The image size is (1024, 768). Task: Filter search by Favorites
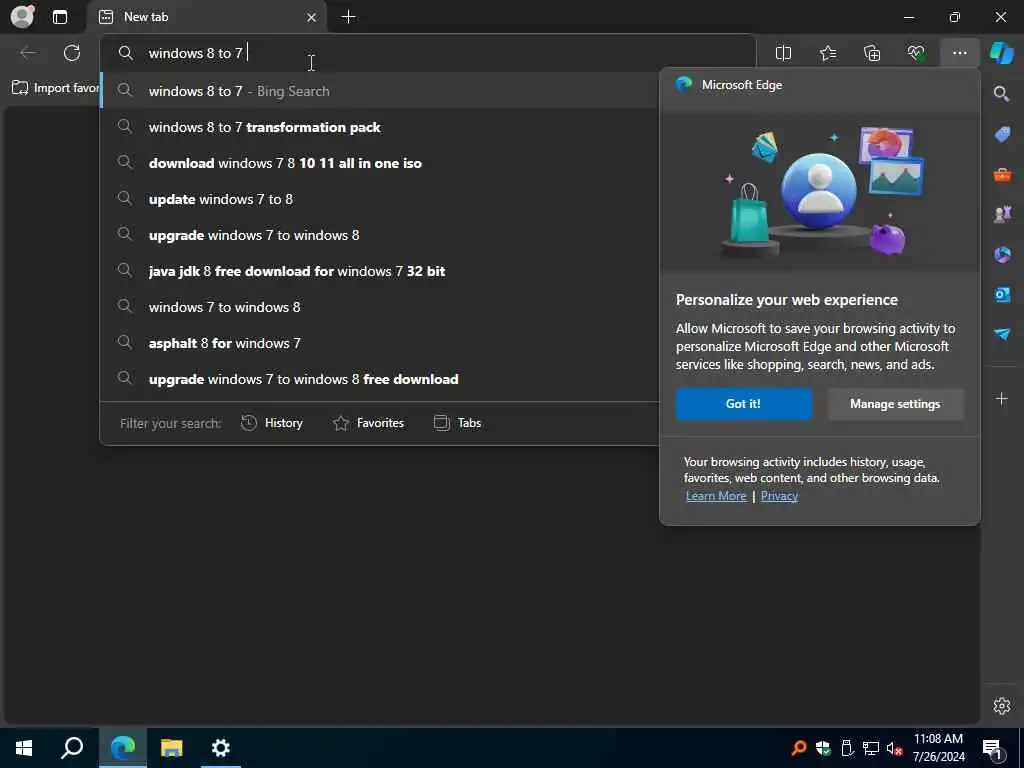[x=368, y=423]
